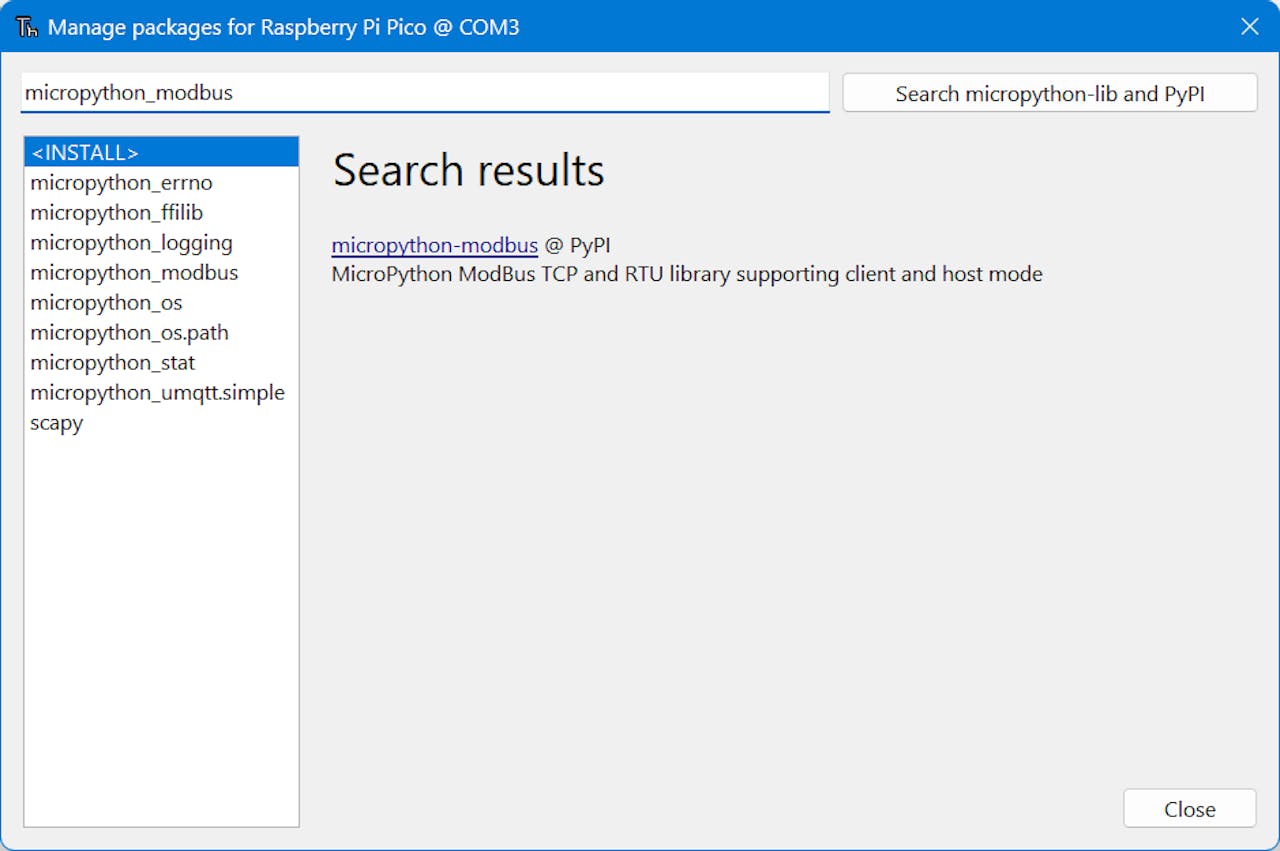Click the Close button at bottom right
This screenshot has height=851, width=1280.
pyautogui.click(x=1189, y=809)
